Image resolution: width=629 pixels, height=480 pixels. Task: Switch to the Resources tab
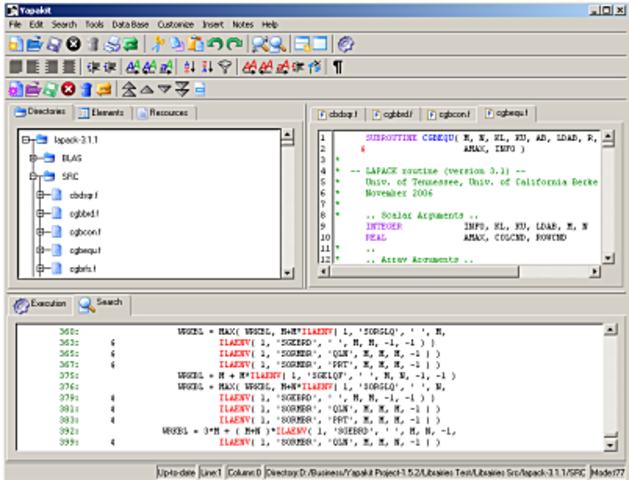pyautogui.click(x=163, y=113)
